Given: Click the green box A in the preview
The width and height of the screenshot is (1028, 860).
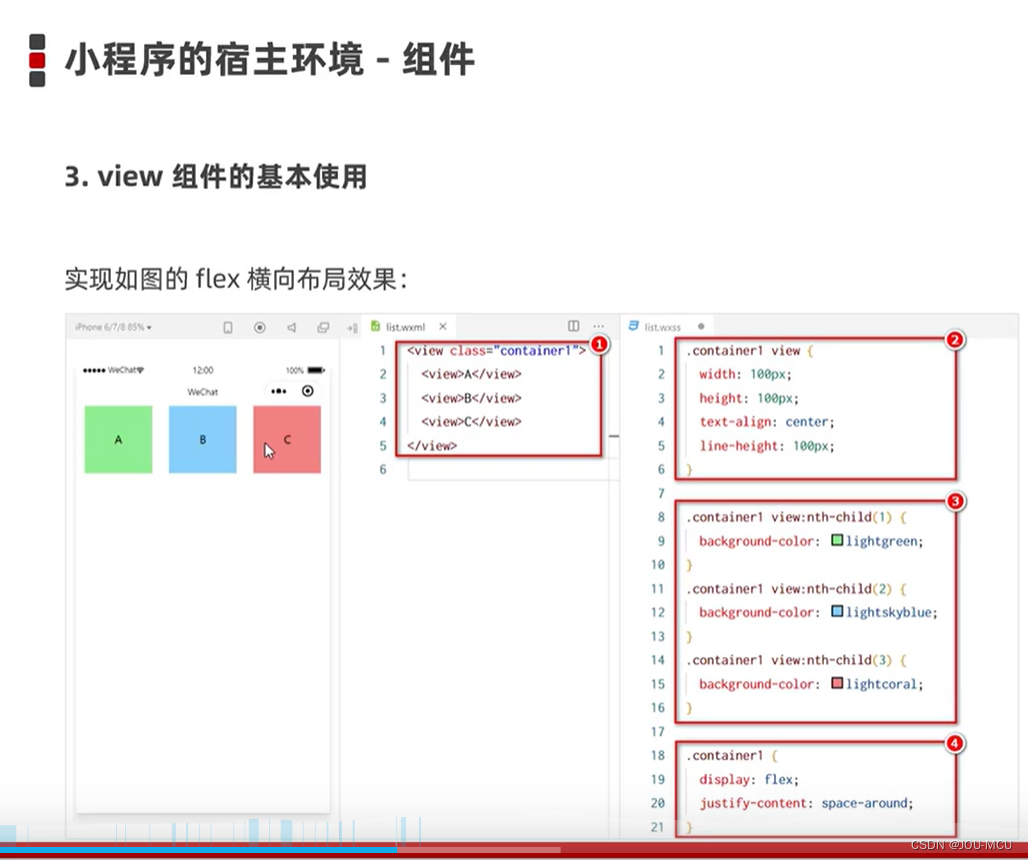Looking at the screenshot, I should pos(118,438).
